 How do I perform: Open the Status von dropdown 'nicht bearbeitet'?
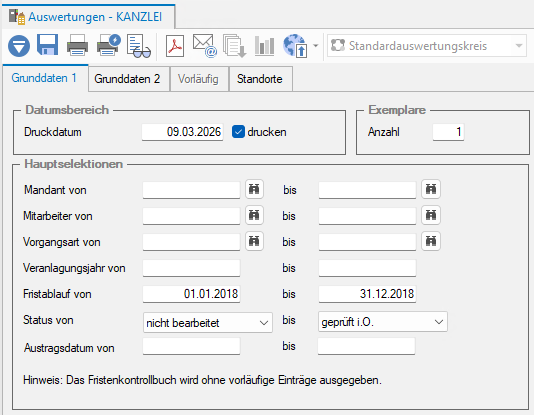click(208, 322)
